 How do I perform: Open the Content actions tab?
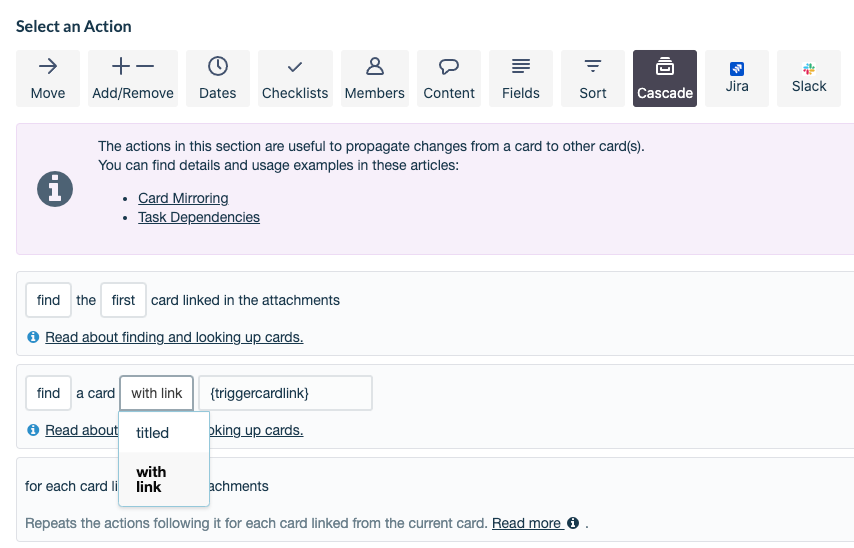pyautogui.click(x=449, y=78)
